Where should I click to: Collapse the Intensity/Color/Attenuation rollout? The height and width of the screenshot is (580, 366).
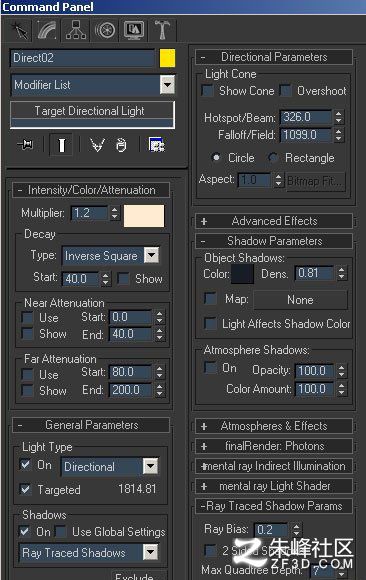(x=91, y=190)
